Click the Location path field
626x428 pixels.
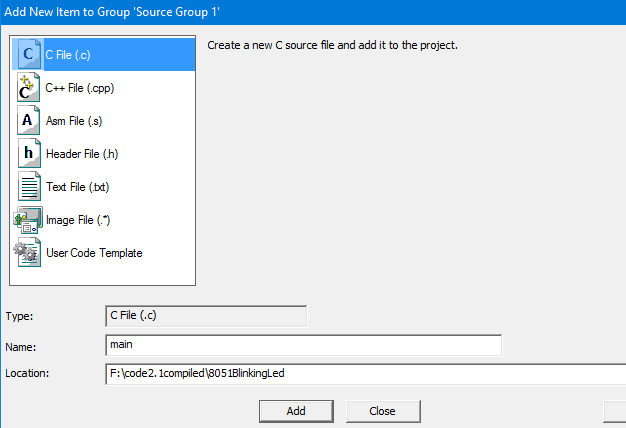(x=365, y=374)
